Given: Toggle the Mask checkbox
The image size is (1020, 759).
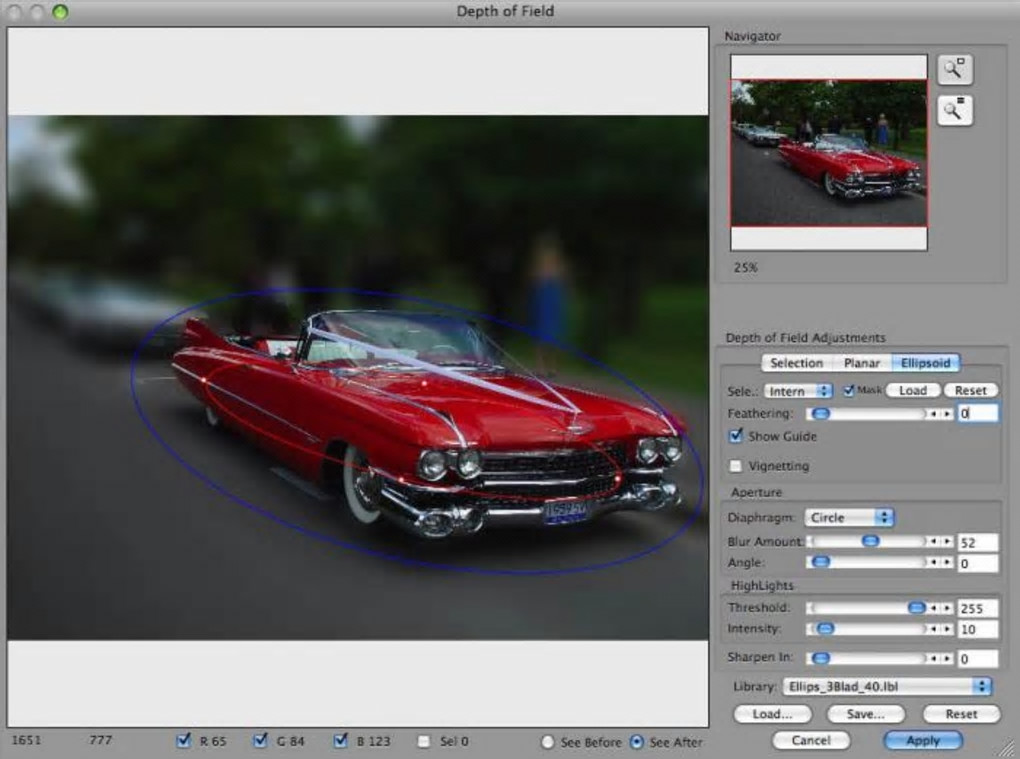Looking at the screenshot, I should 849,390.
